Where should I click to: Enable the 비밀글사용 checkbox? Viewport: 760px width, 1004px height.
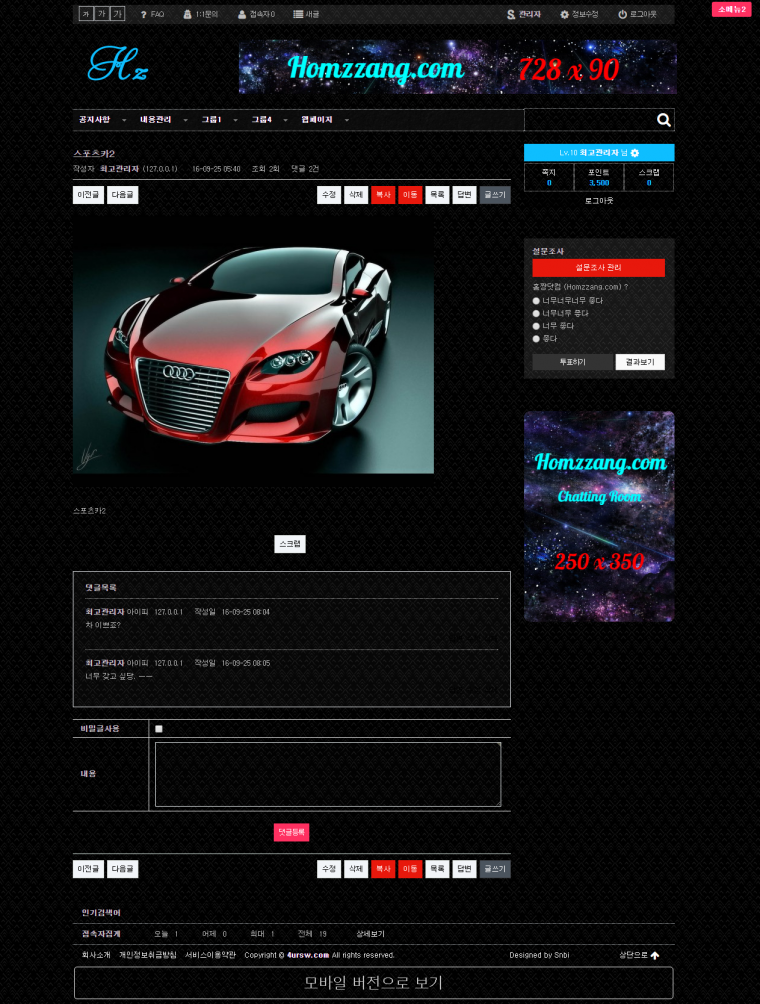(x=159, y=729)
